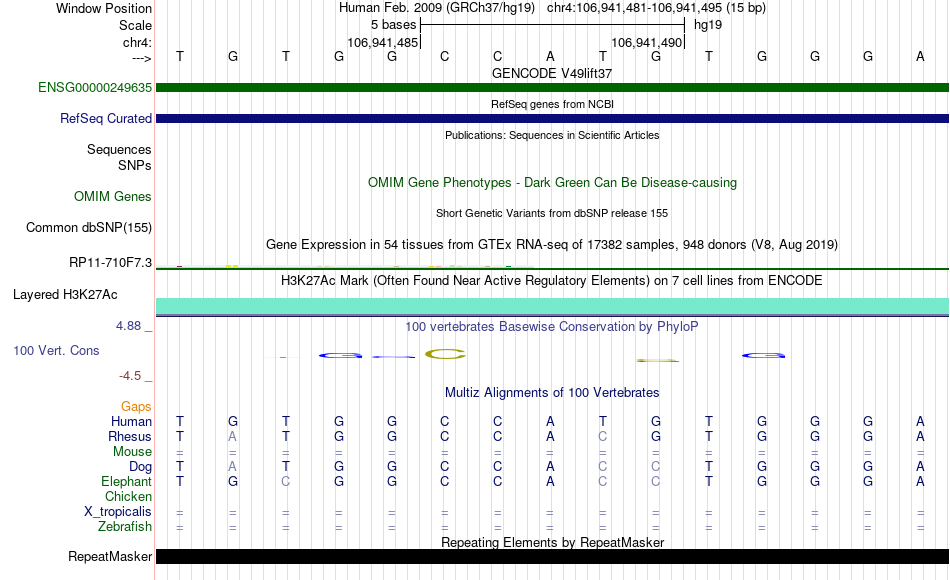Select the Zebrafish alignment row label

(125, 526)
